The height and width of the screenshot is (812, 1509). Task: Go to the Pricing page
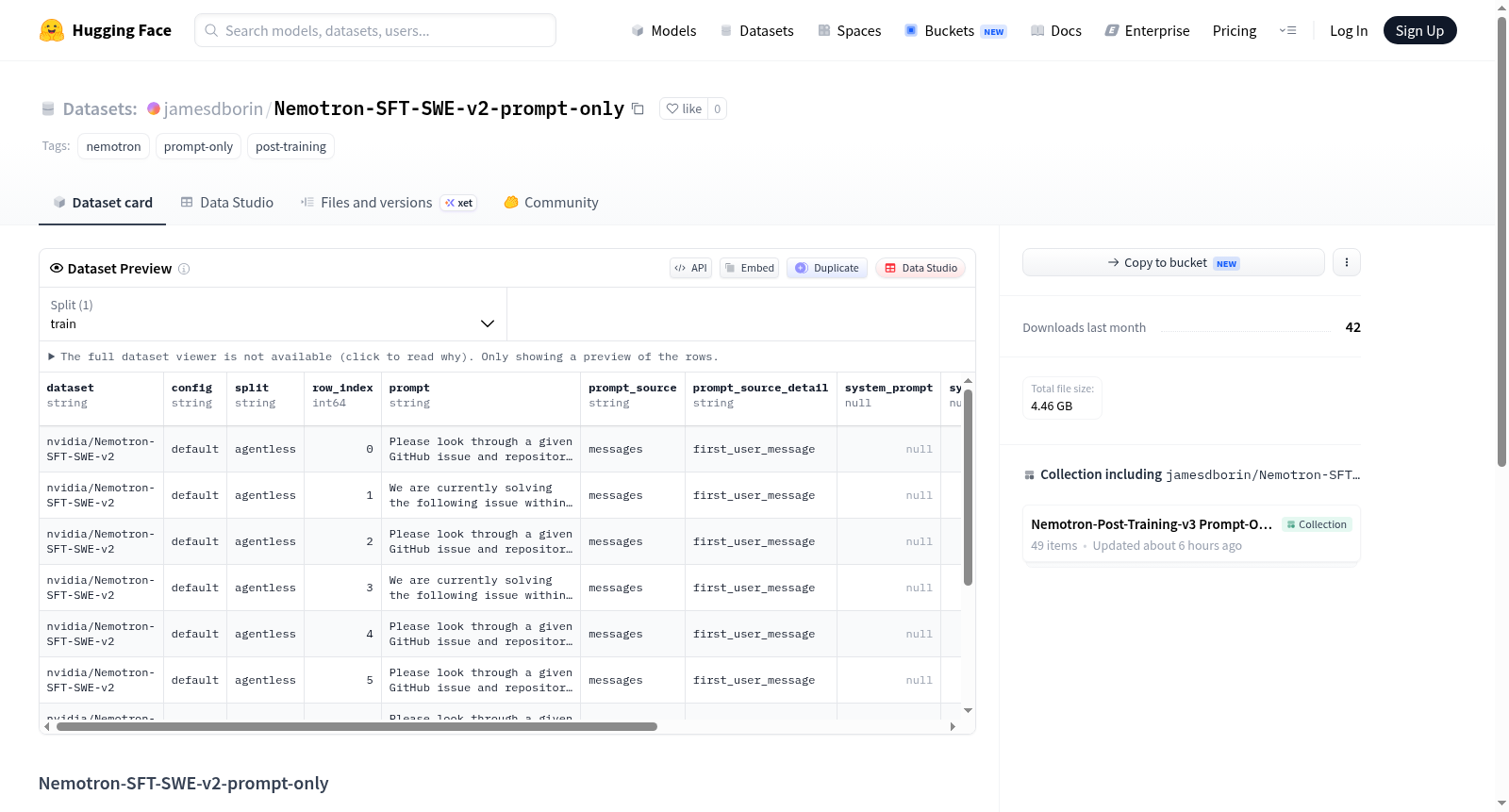click(1235, 30)
